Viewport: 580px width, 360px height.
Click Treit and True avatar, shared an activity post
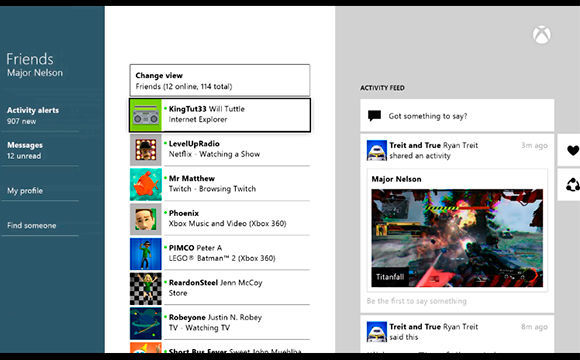(377, 150)
